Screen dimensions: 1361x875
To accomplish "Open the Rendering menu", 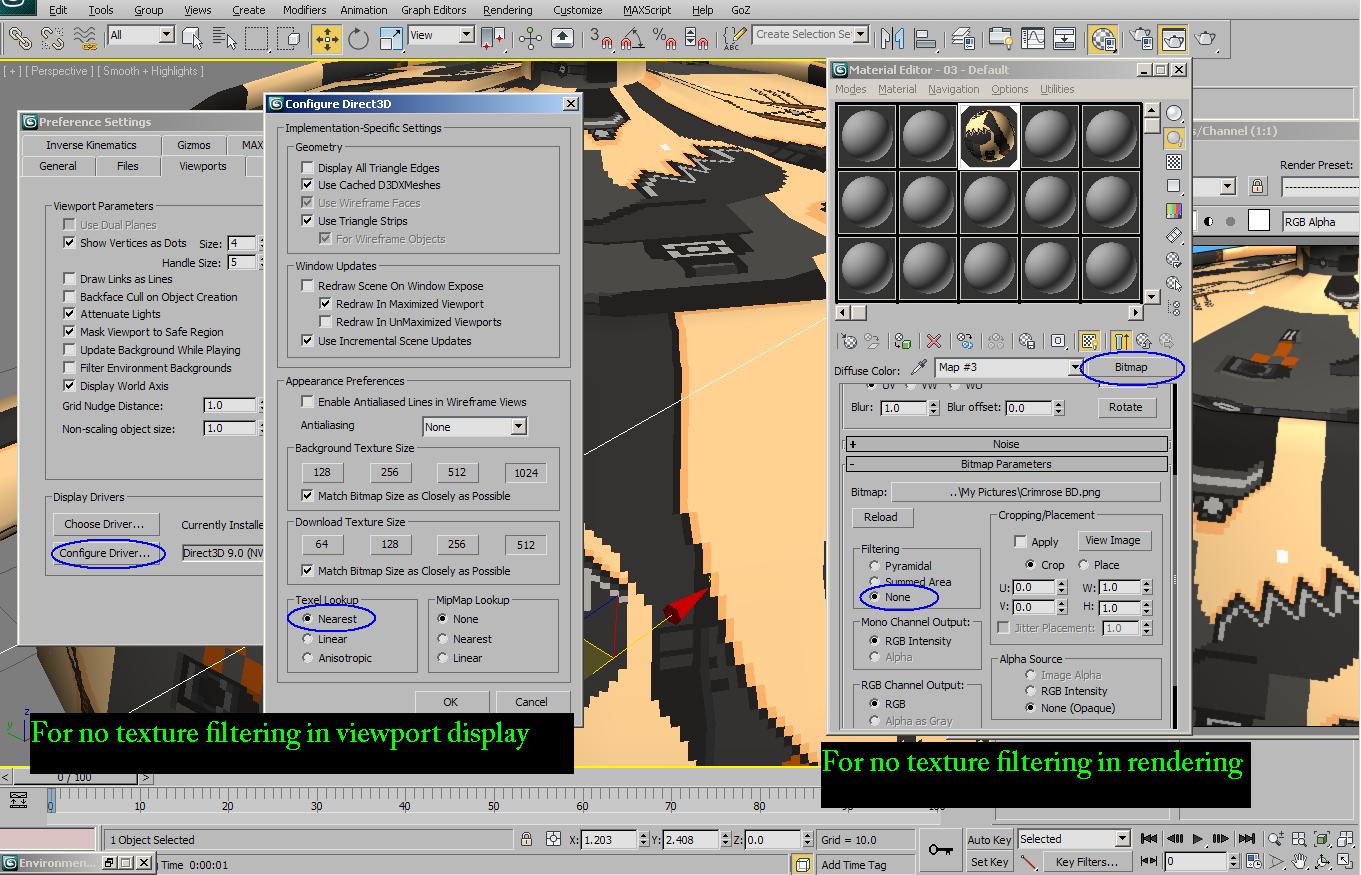I will [x=508, y=10].
